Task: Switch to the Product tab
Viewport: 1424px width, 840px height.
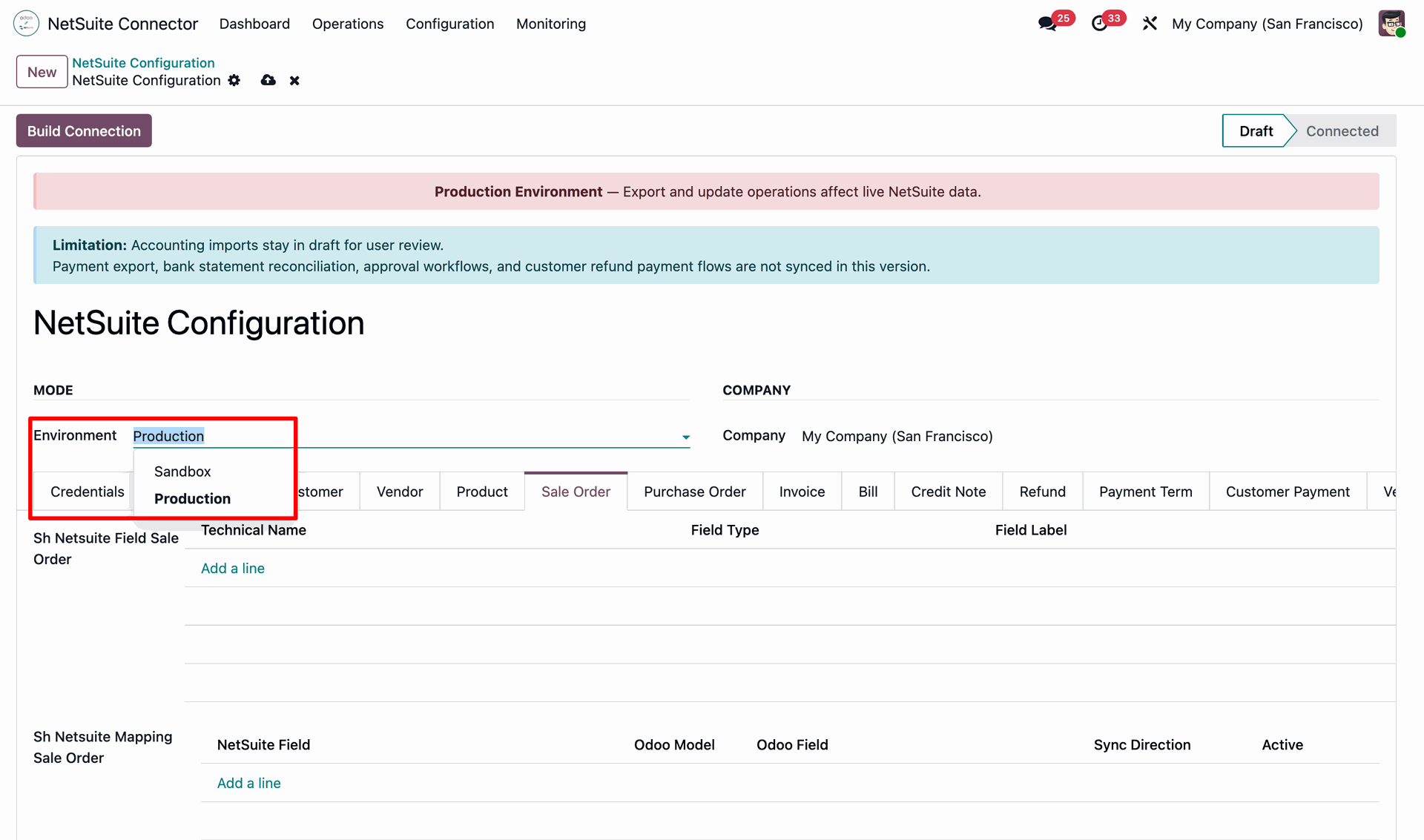Action: 482,492
